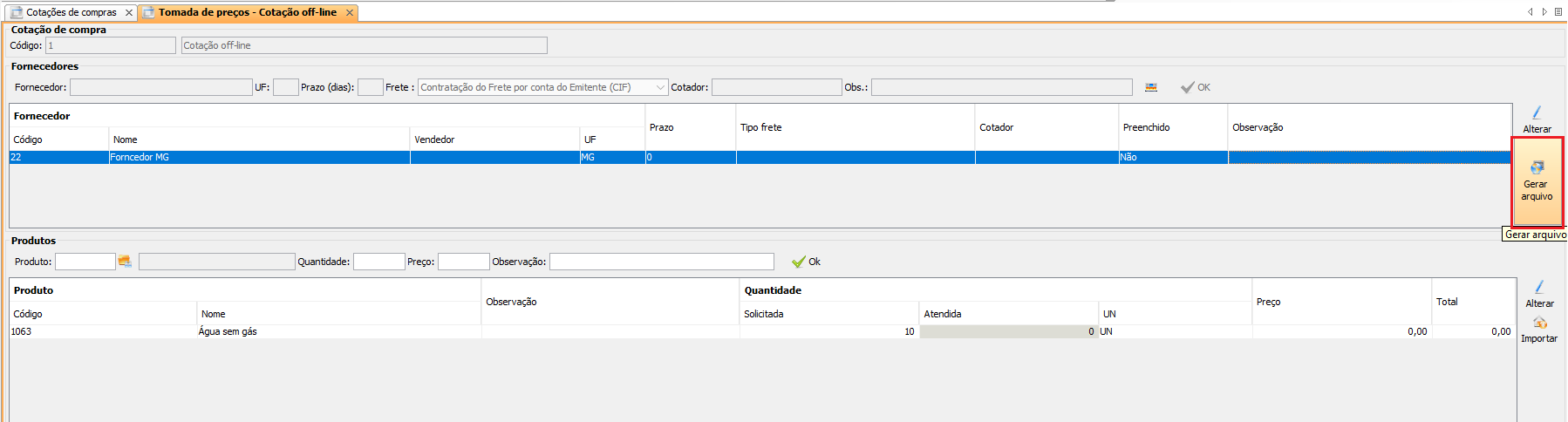Focus the Preço input field

(x=463, y=262)
